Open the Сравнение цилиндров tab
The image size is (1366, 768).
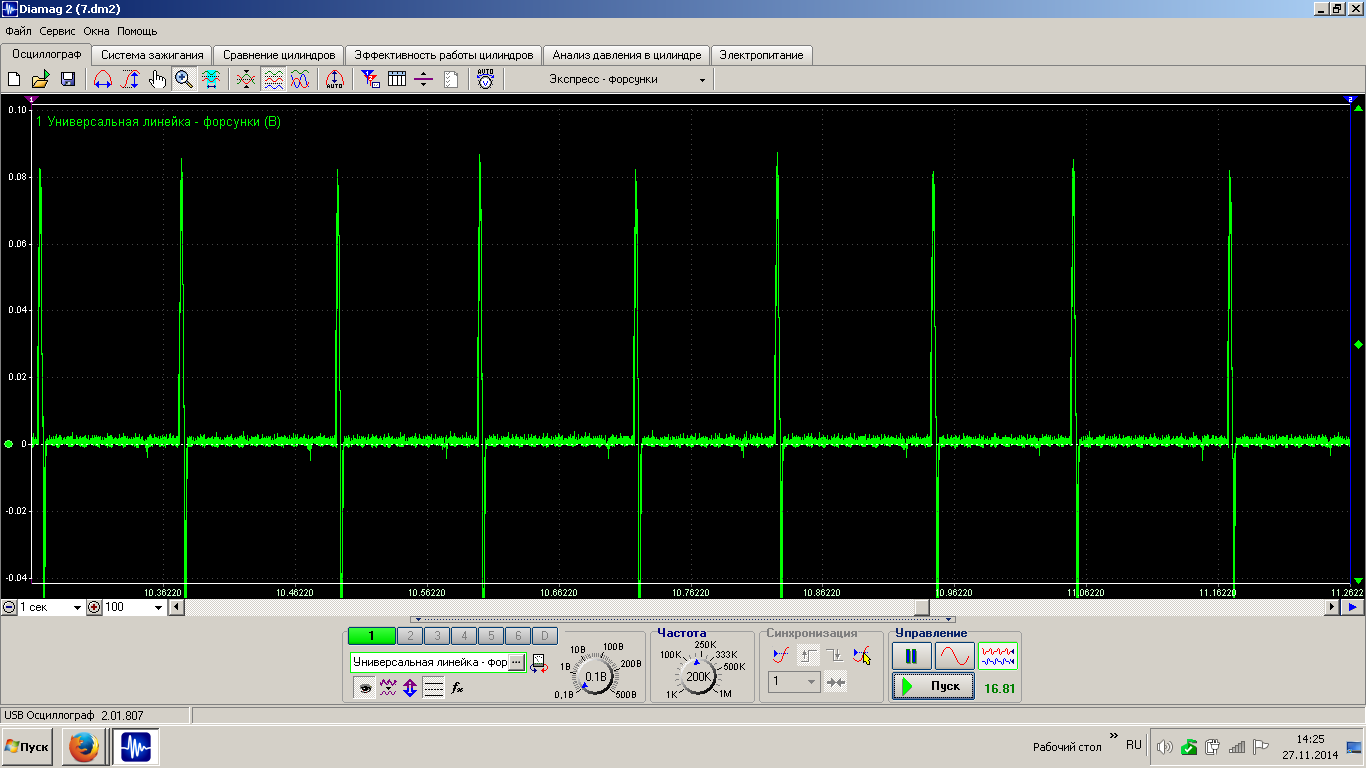point(279,55)
